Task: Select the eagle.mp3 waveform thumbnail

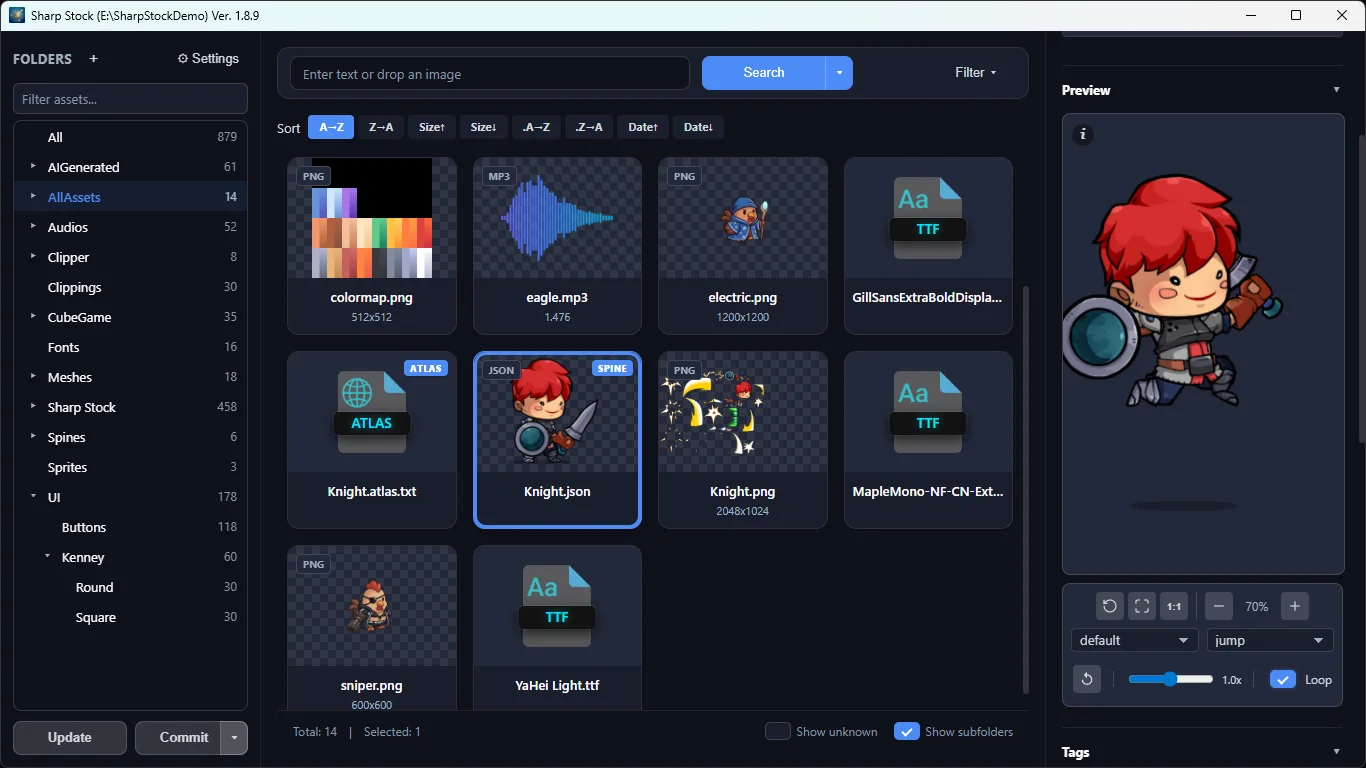Action: coord(557,218)
